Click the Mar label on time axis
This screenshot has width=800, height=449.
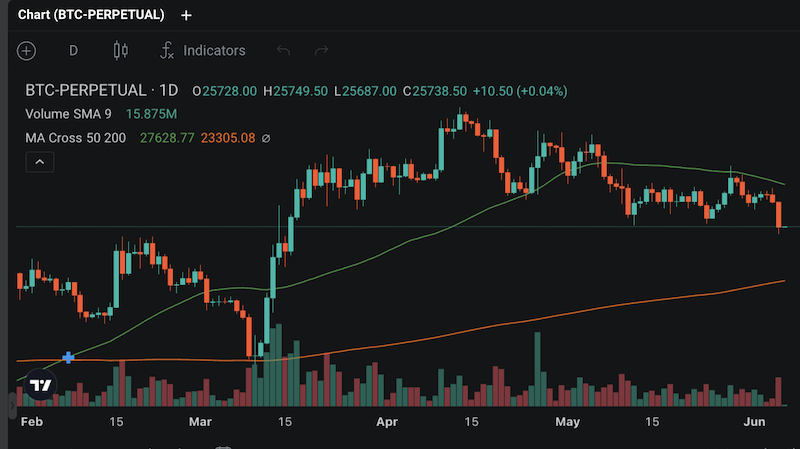click(x=200, y=422)
